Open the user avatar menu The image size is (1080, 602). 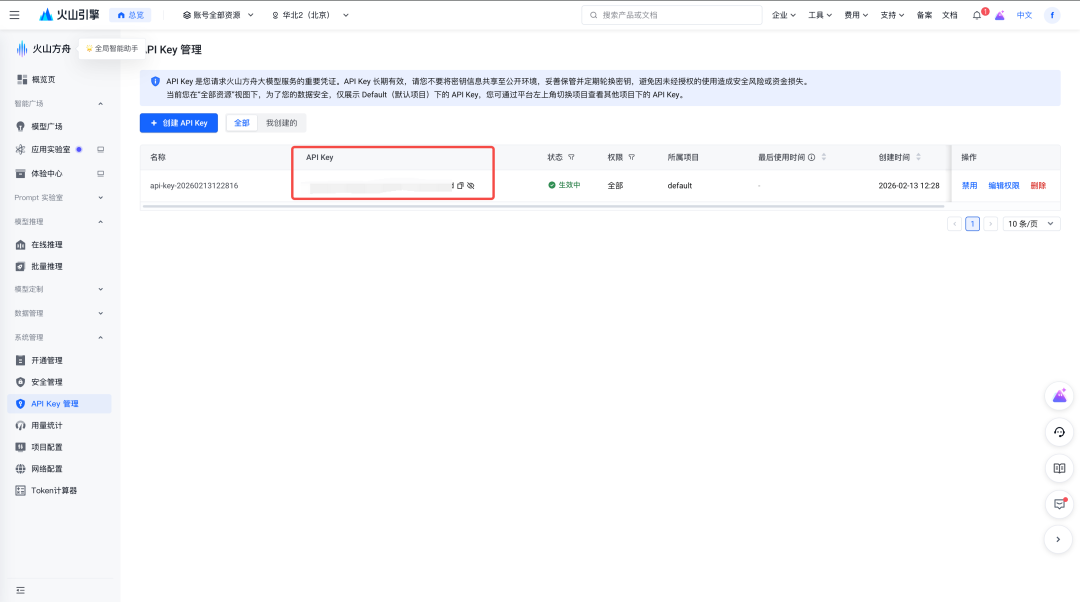pyautogui.click(x=1052, y=15)
